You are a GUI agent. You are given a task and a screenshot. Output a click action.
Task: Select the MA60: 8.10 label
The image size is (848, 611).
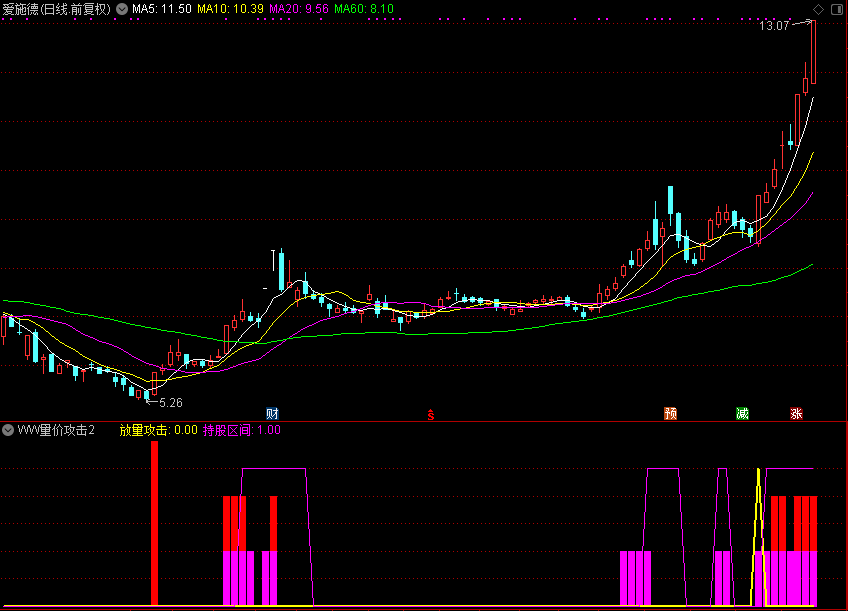point(364,9)
